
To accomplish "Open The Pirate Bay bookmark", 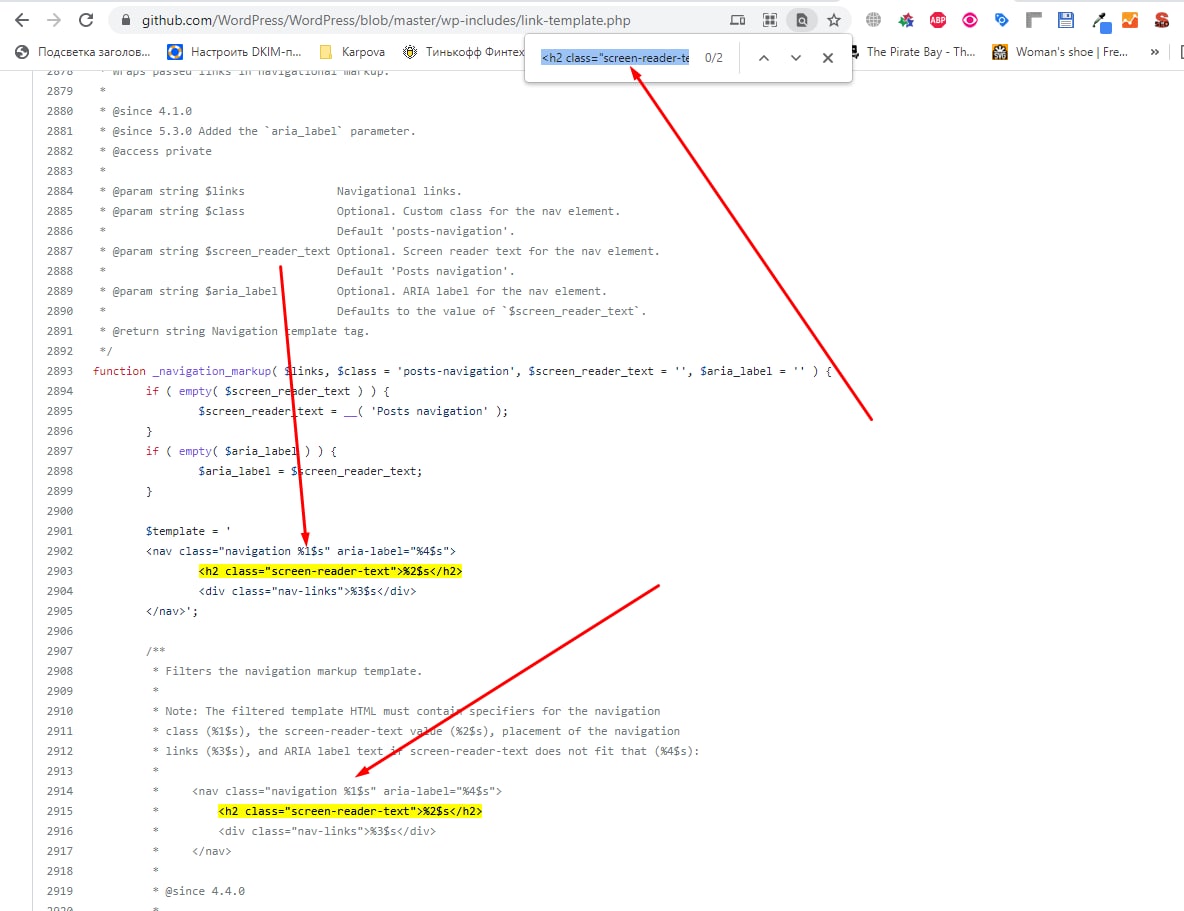I will 913,52.
